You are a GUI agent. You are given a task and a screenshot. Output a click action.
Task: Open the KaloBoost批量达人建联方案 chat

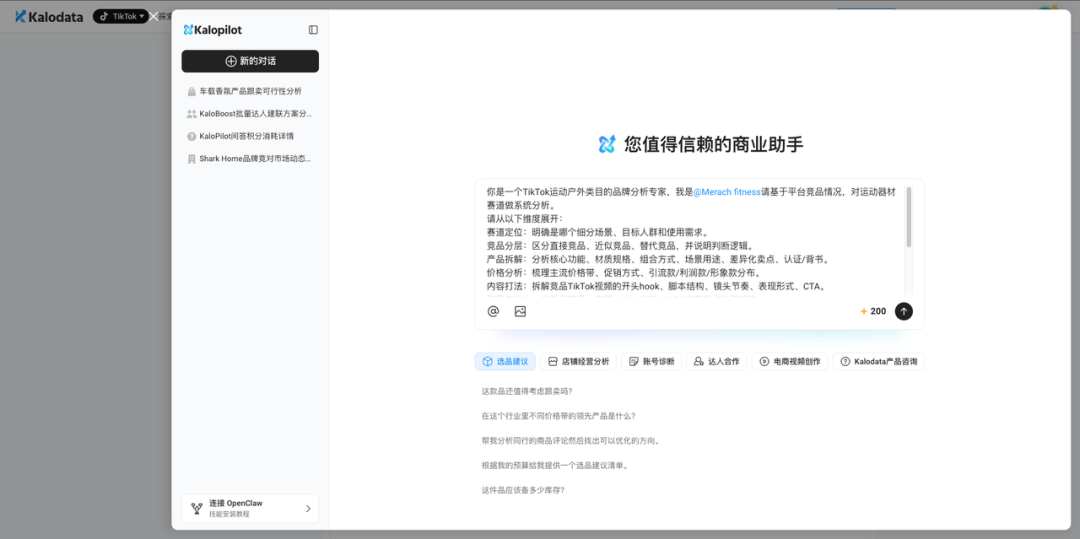click(250, 114)
